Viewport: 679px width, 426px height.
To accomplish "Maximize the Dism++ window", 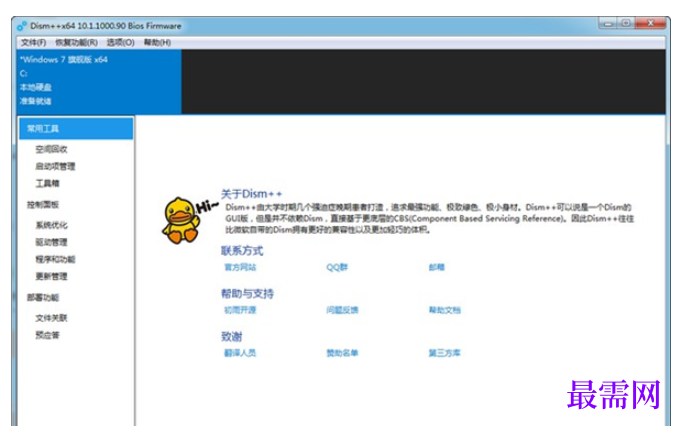I will tap(626, 23).
